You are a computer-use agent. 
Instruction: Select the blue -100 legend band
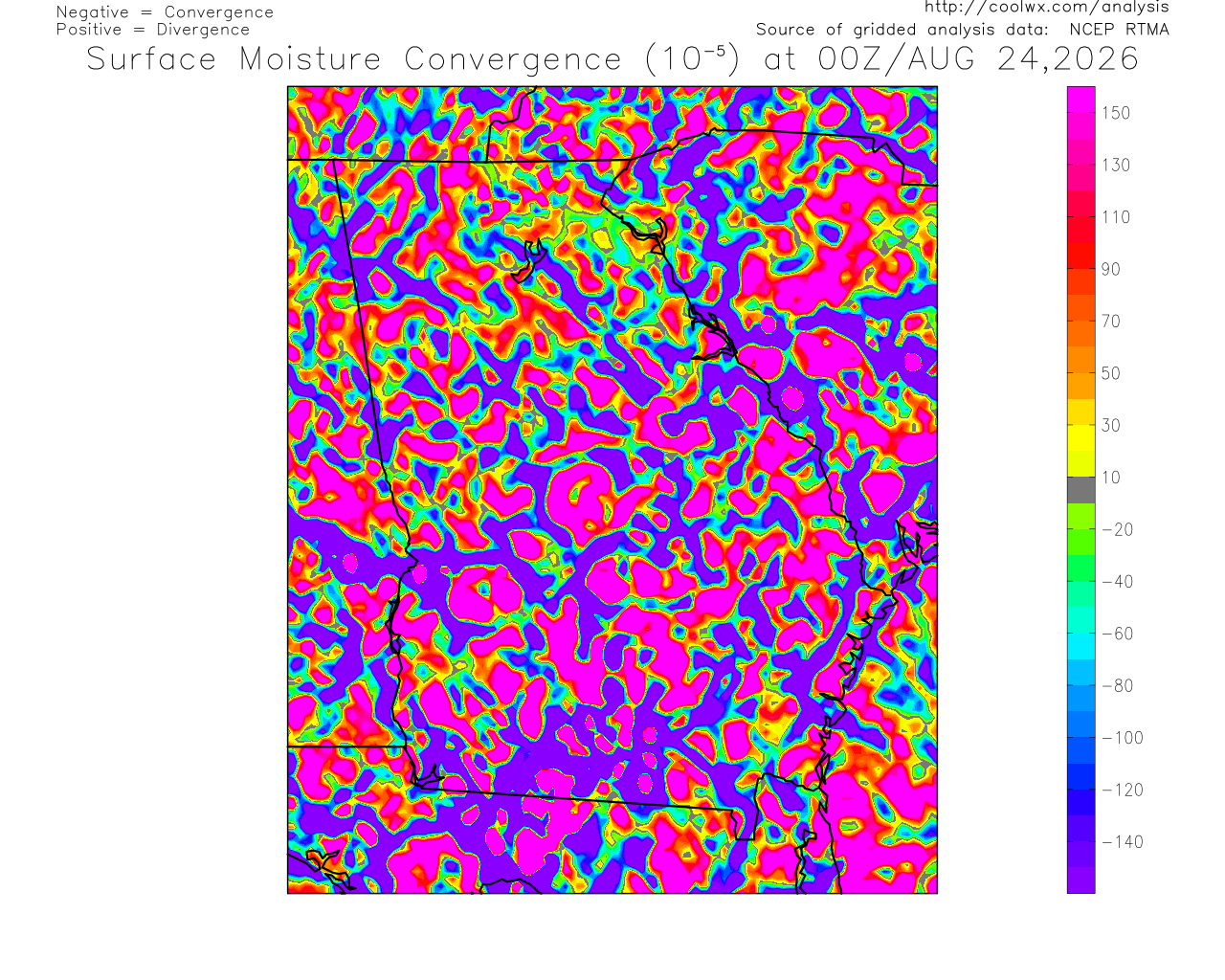(x=1081, y=737)
